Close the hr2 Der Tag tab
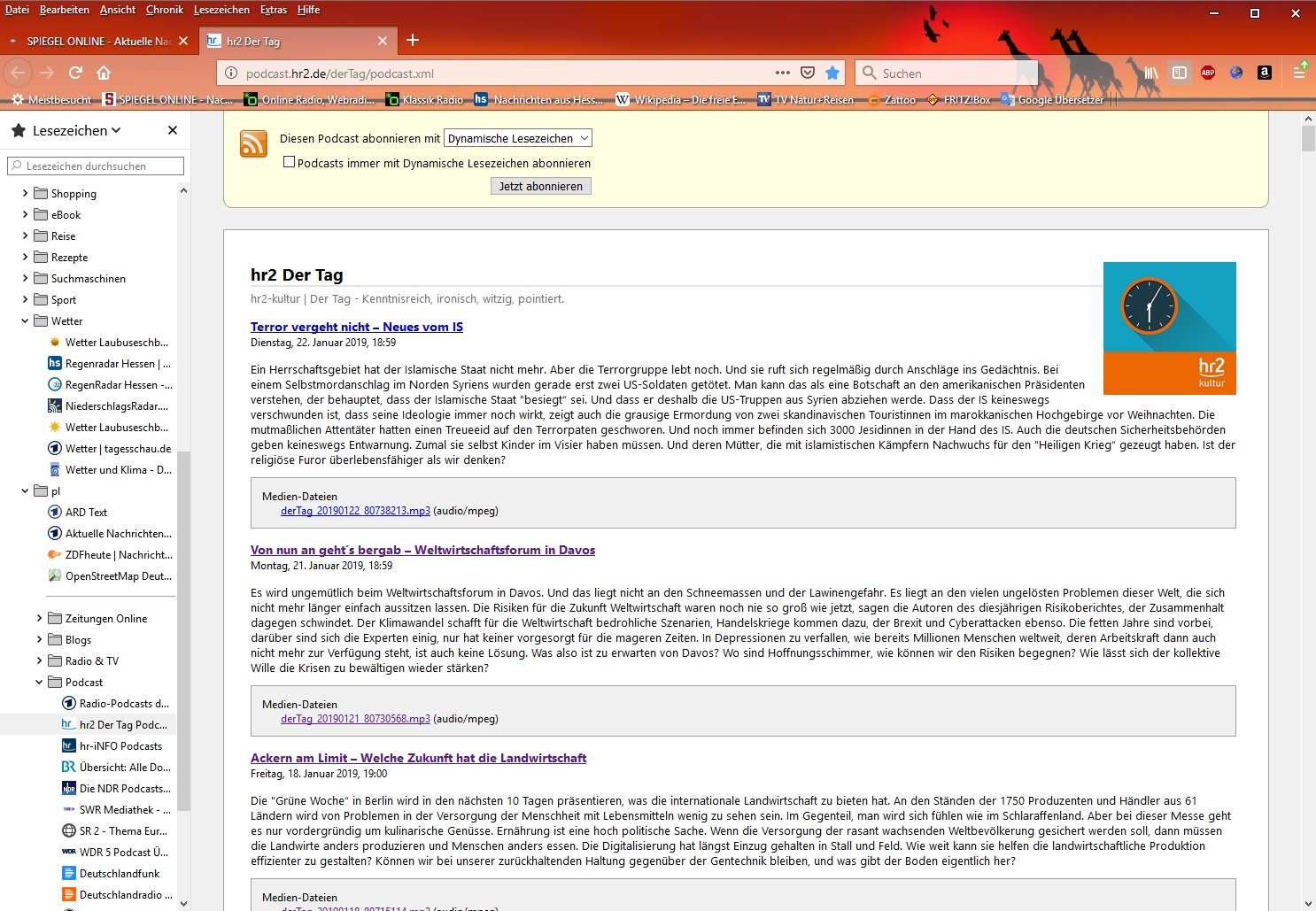 (x=383, y=41)
